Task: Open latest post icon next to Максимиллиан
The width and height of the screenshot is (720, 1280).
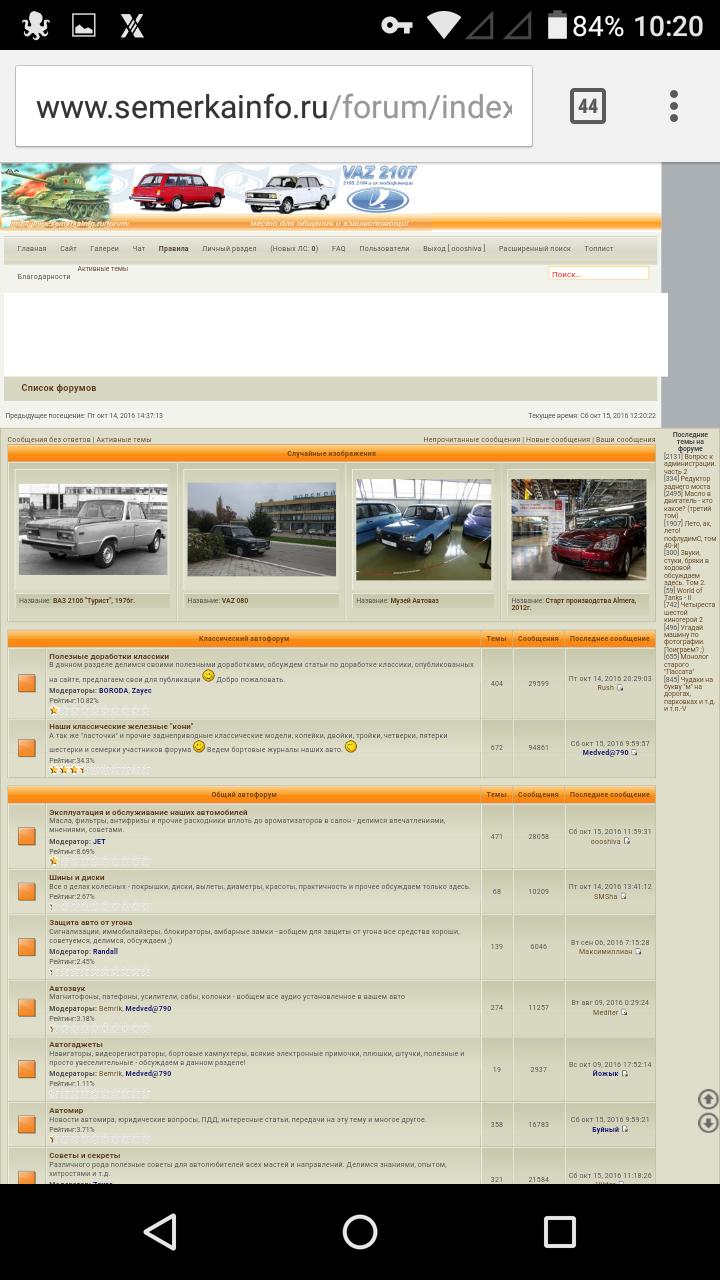Action: 637,951
